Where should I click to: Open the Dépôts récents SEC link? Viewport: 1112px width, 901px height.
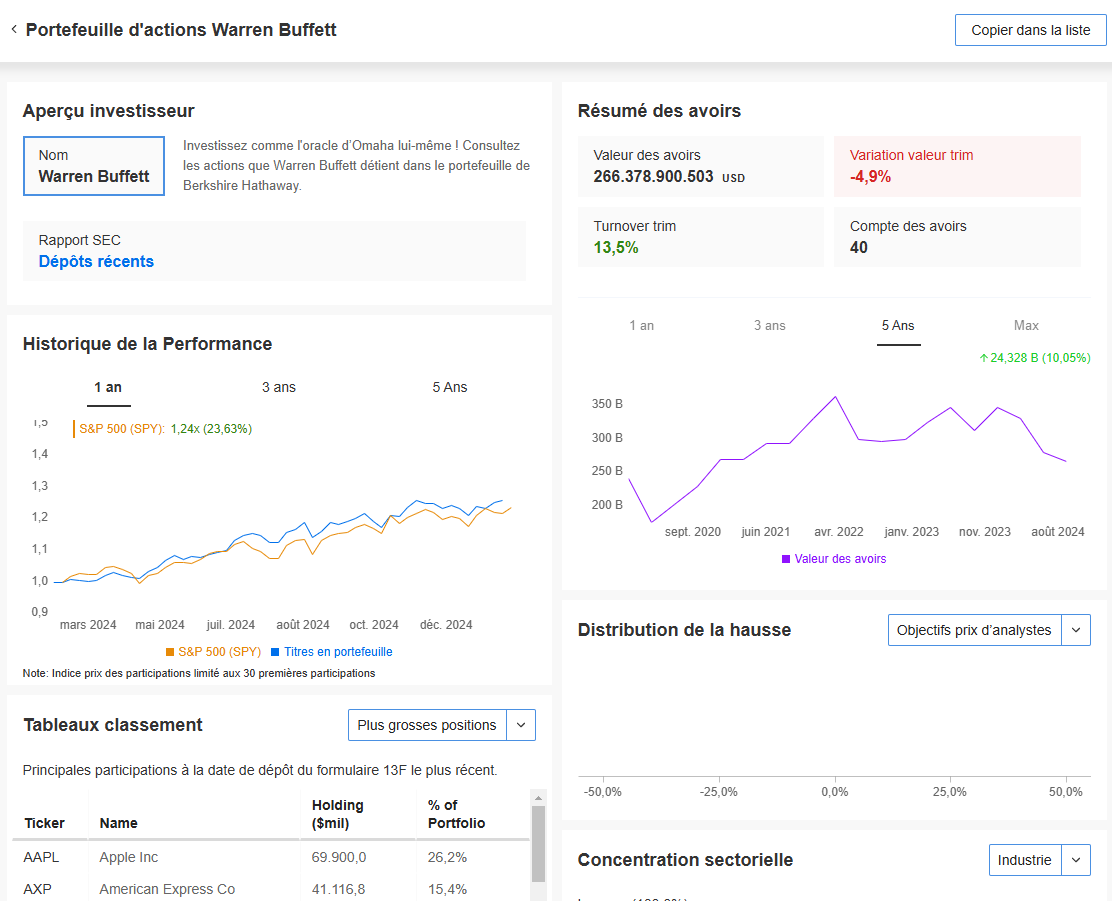(x=96, y=262)
